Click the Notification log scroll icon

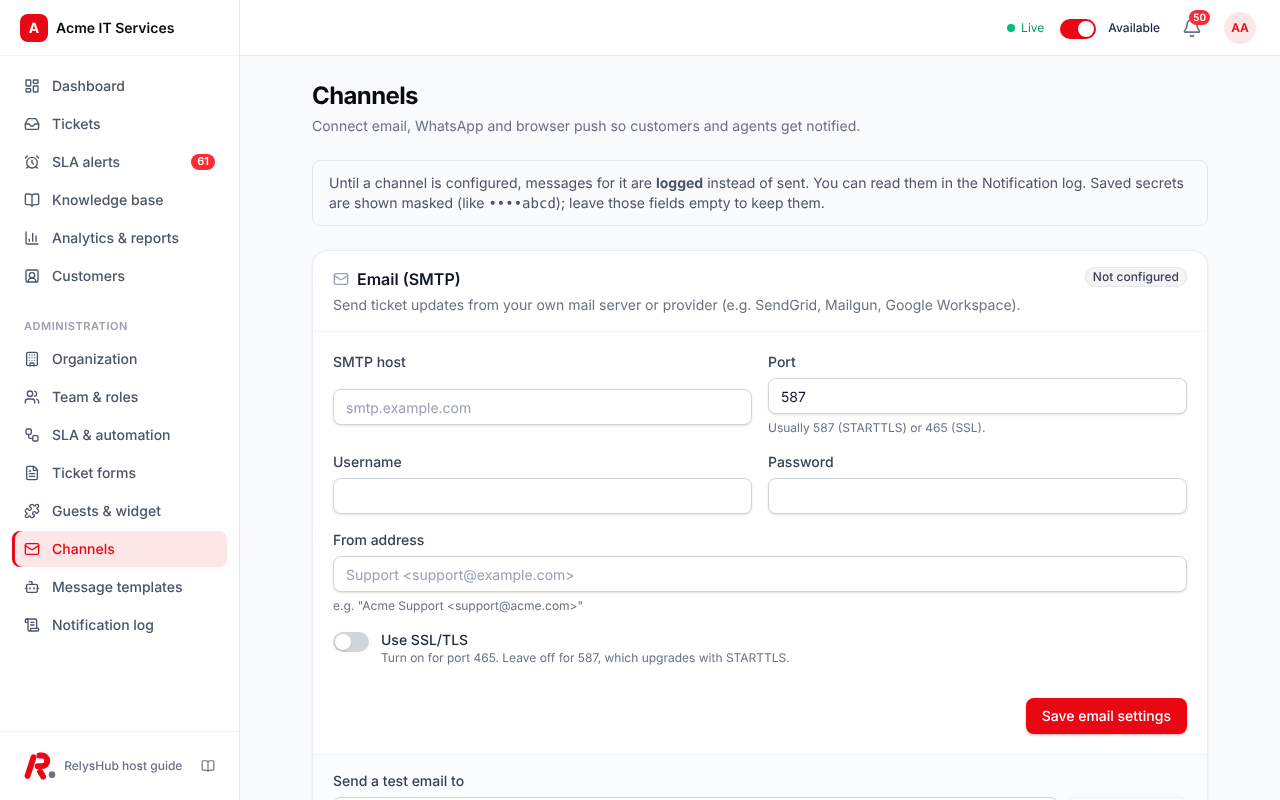(32, 625)
